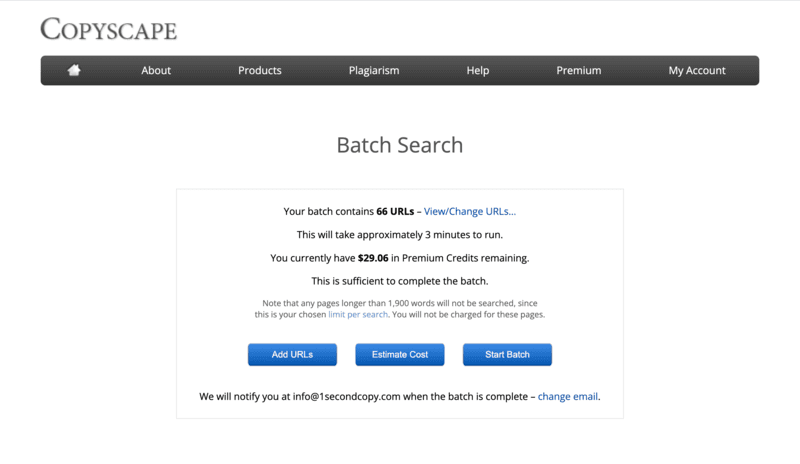Select the '66 URLs' text

tap(395, 211)
